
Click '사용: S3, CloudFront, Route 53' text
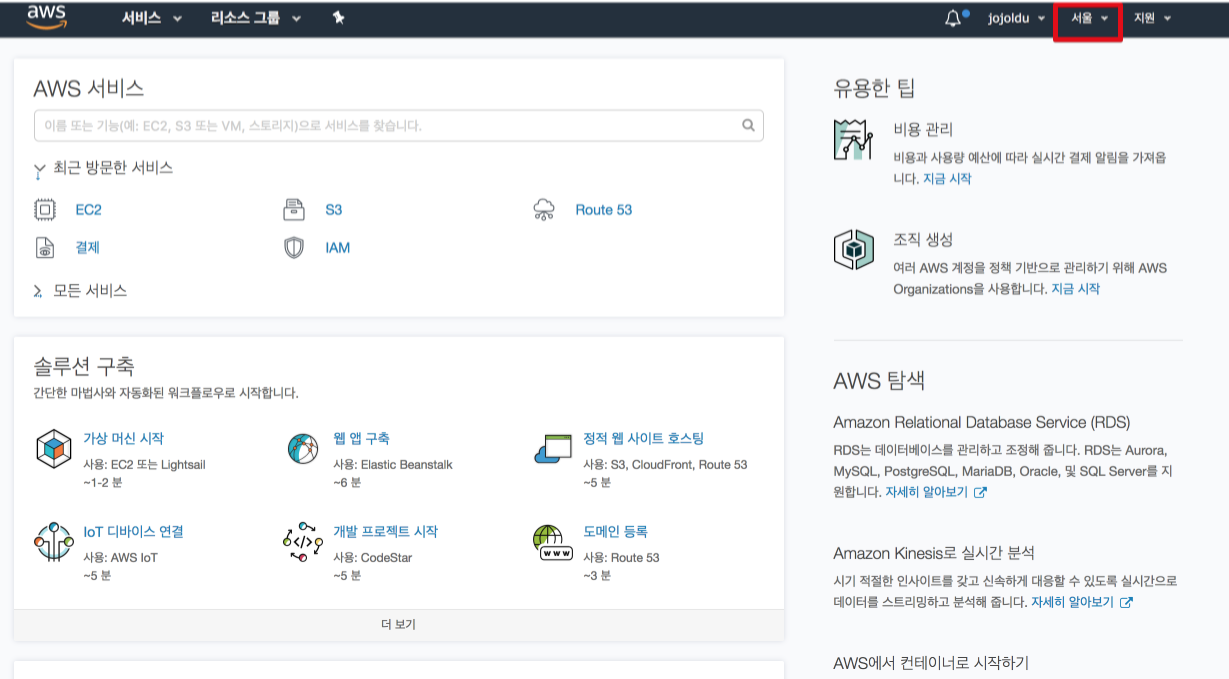coord(665,465)
